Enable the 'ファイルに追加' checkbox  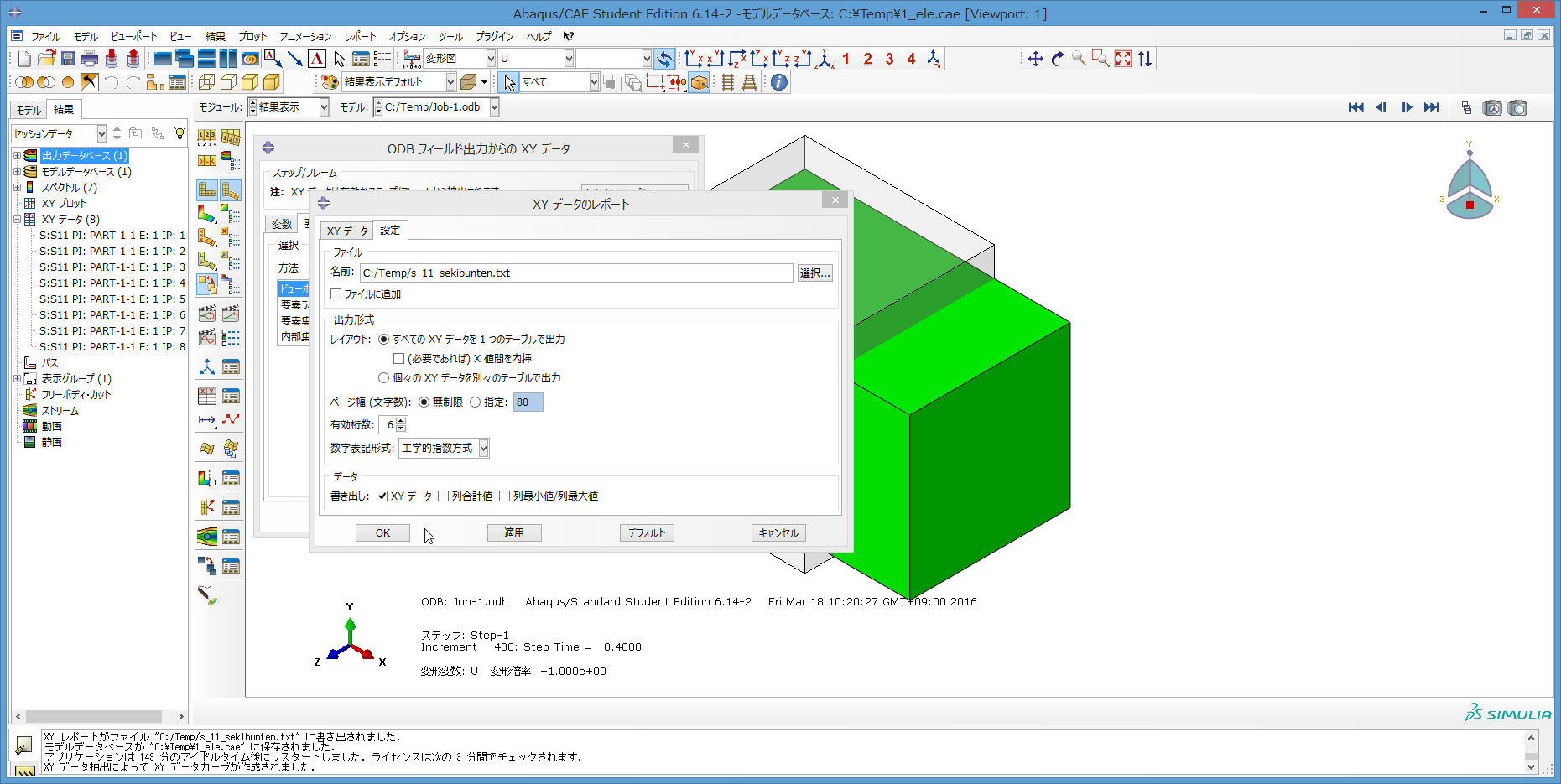[336, 294]
